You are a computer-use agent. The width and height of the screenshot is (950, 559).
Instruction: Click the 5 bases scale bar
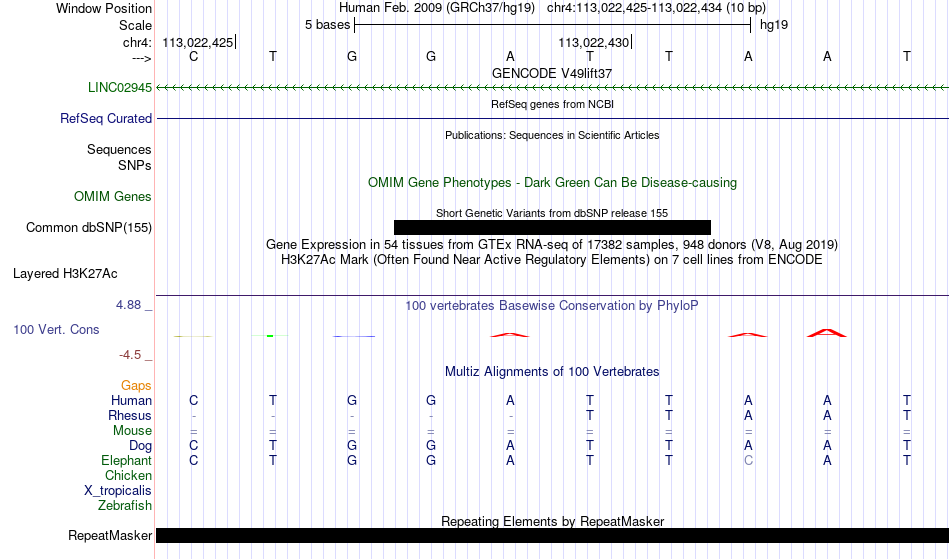(x=552, y=25)
